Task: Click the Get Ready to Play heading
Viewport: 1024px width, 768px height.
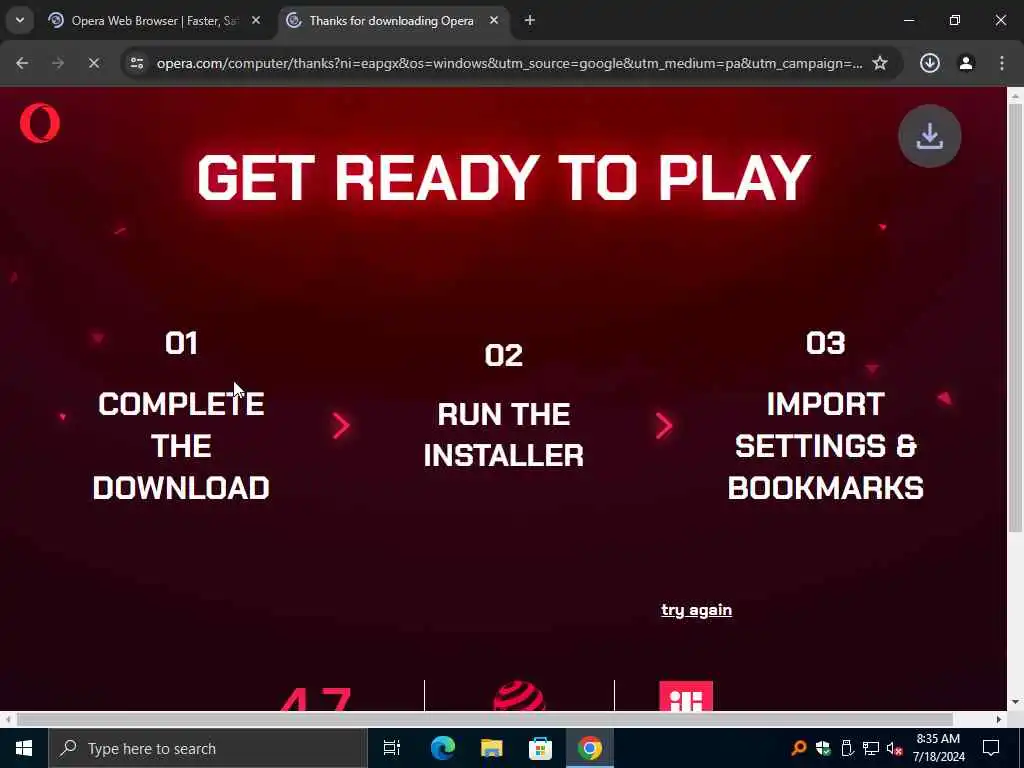Action: pos(504,178)
